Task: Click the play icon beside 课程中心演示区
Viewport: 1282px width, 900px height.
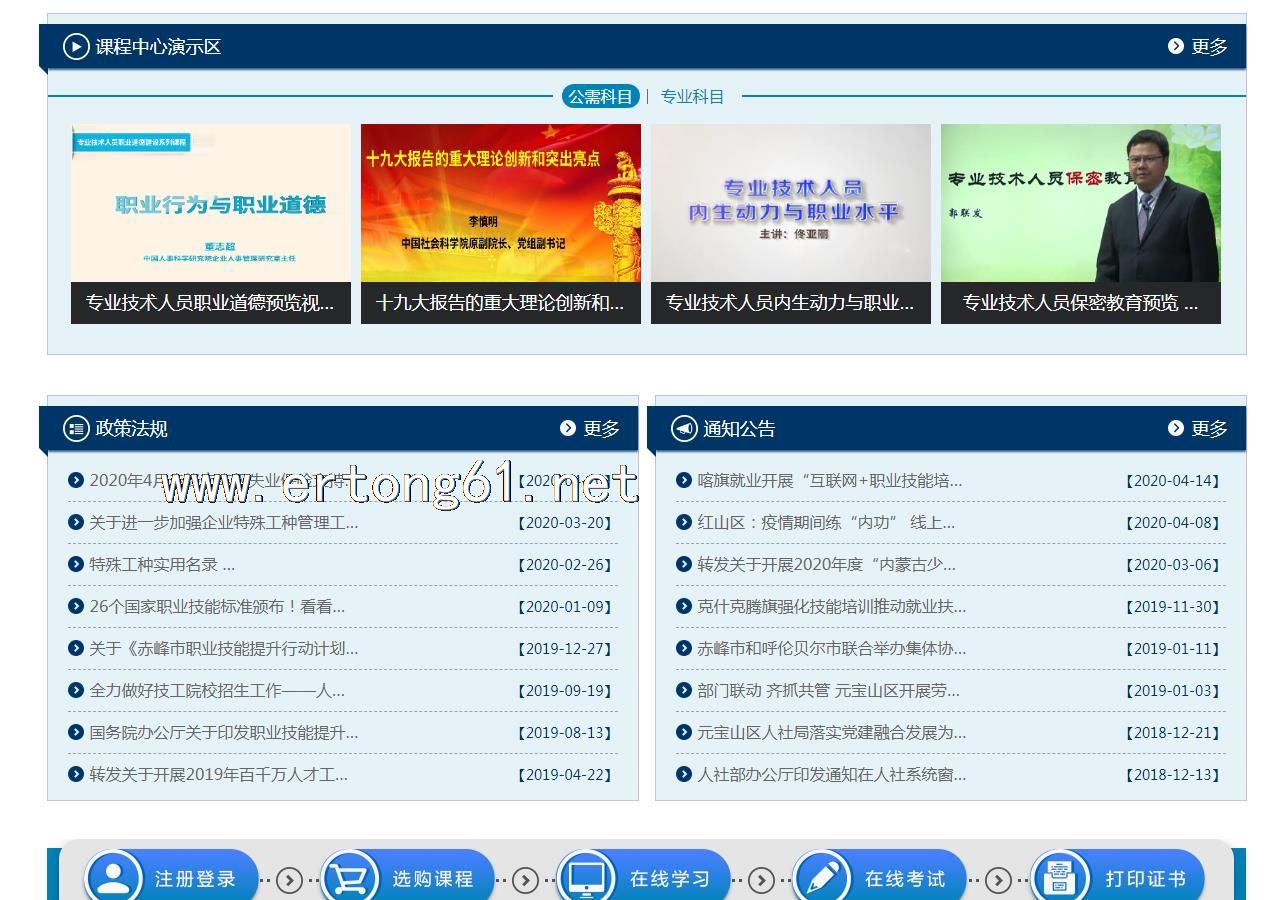Action: click(x=76, y=47)
